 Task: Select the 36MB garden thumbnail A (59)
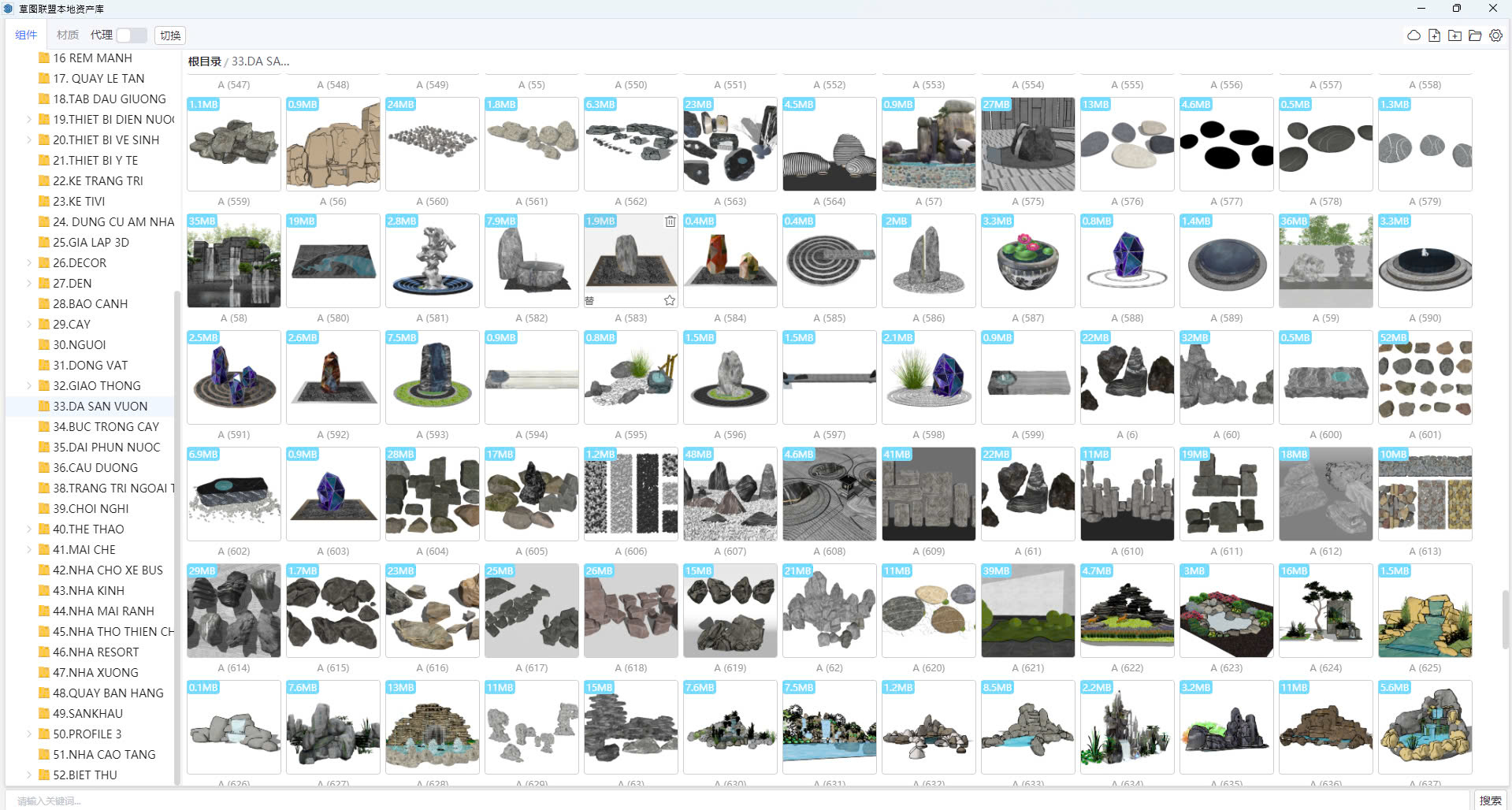point(1325,261)
